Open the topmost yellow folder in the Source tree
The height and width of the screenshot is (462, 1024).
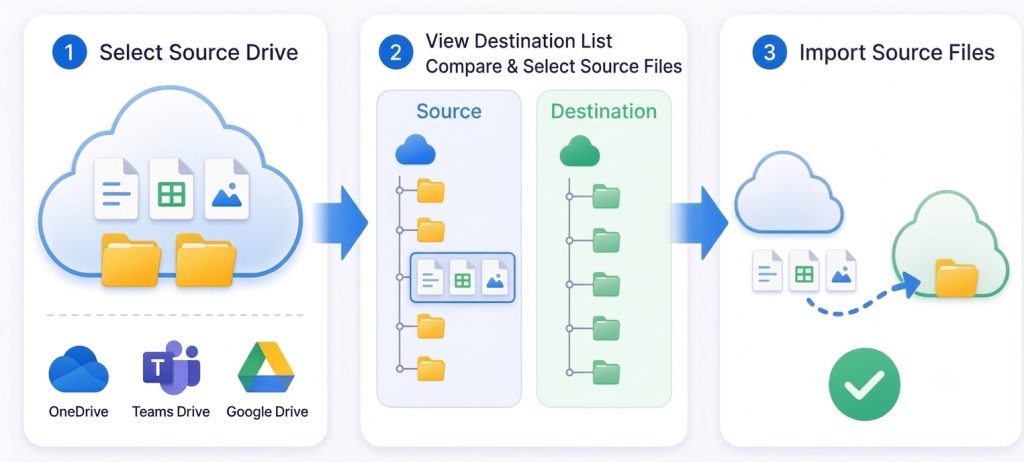pos(430,190)
